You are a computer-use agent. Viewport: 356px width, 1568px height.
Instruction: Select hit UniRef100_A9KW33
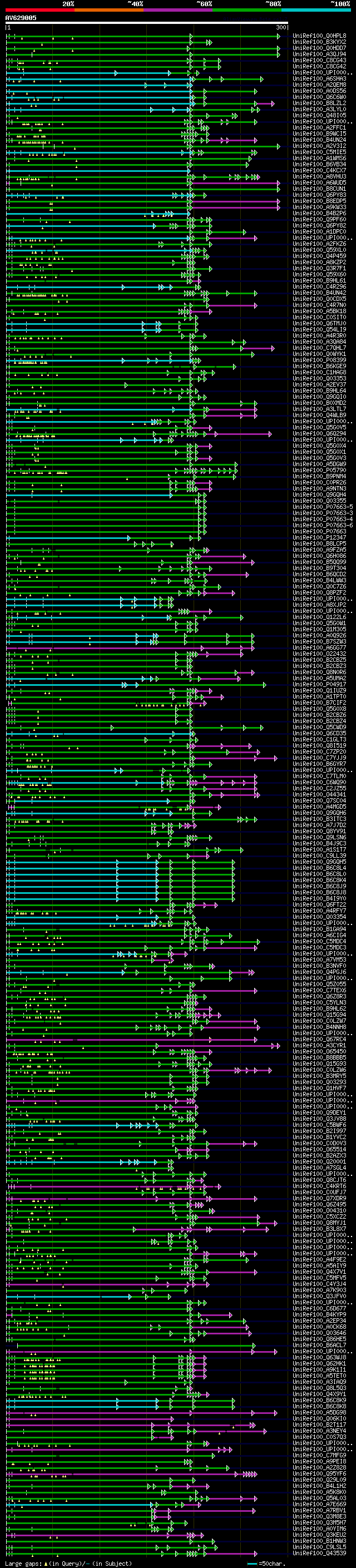[x=319, y=207]
